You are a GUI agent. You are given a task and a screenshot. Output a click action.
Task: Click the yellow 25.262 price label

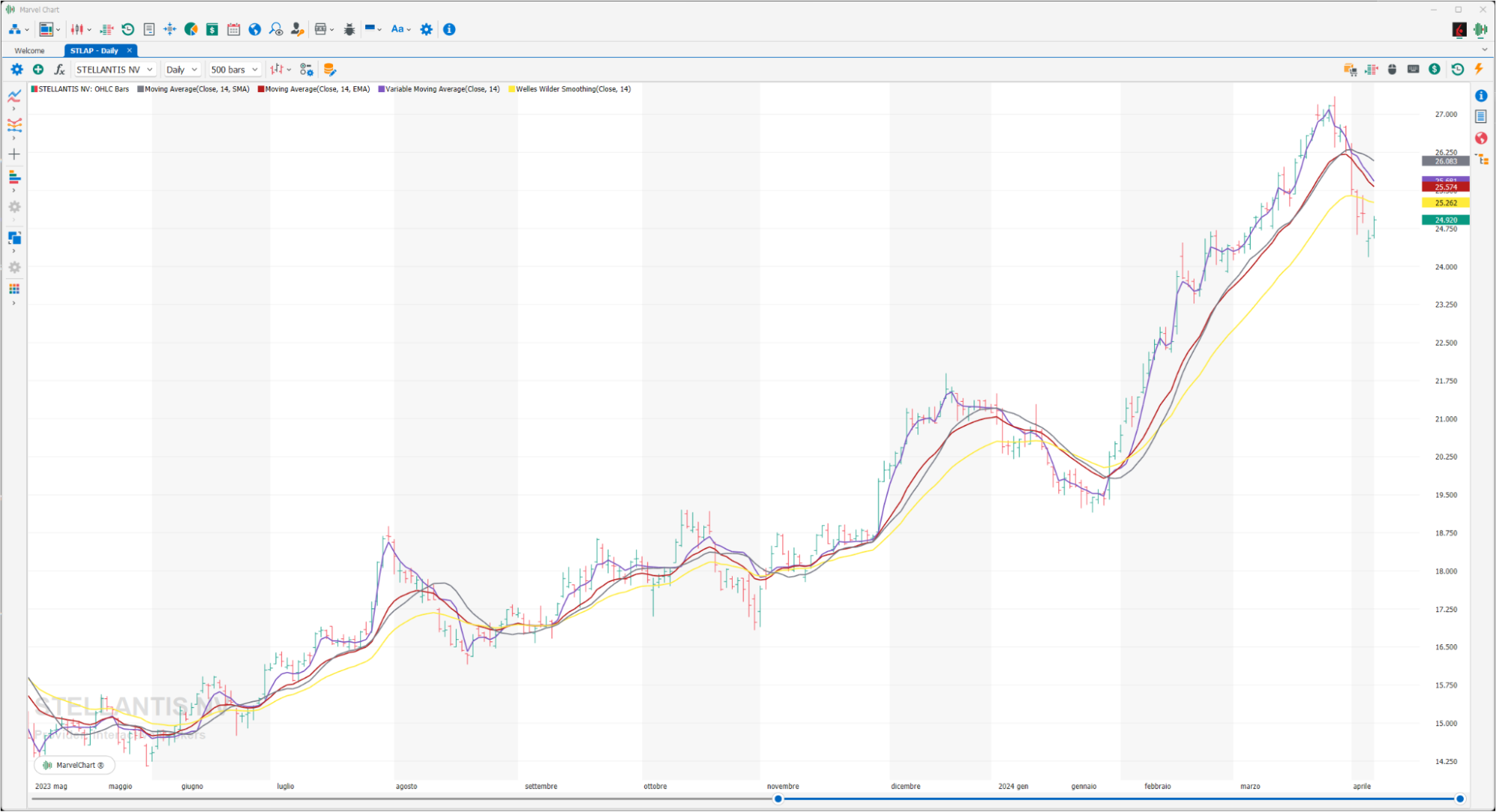click(1445, 203)
